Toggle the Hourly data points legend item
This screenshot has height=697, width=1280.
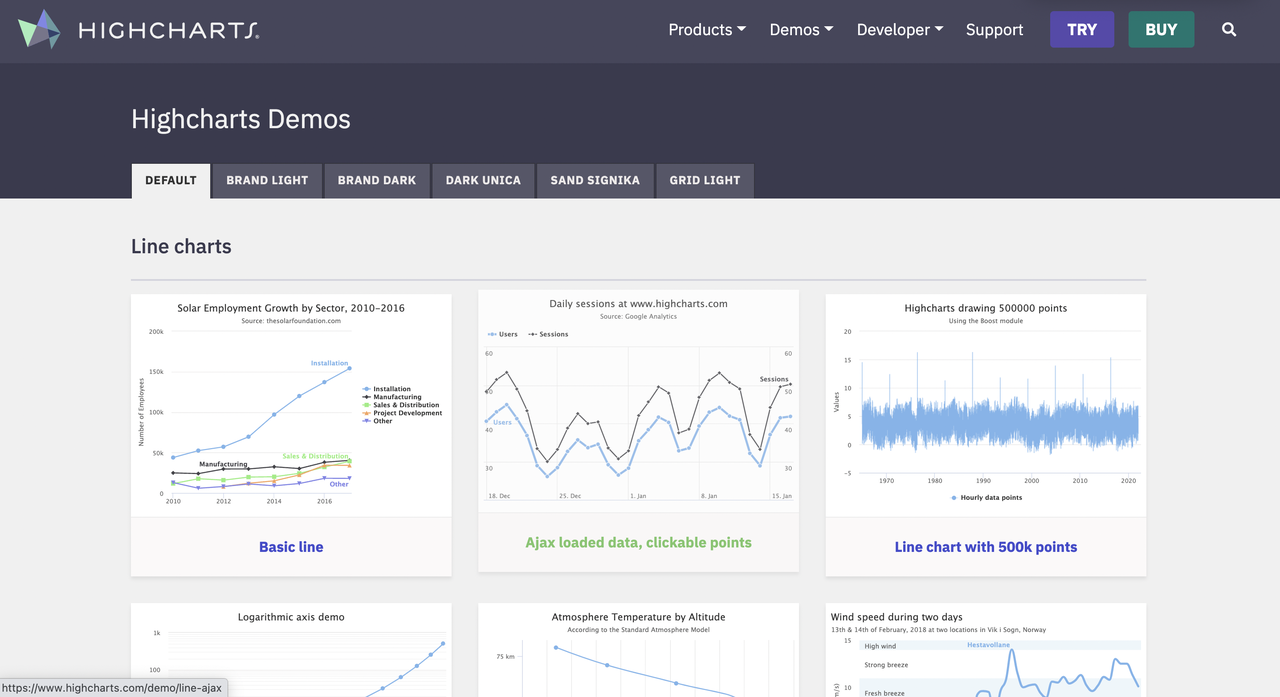986,497
